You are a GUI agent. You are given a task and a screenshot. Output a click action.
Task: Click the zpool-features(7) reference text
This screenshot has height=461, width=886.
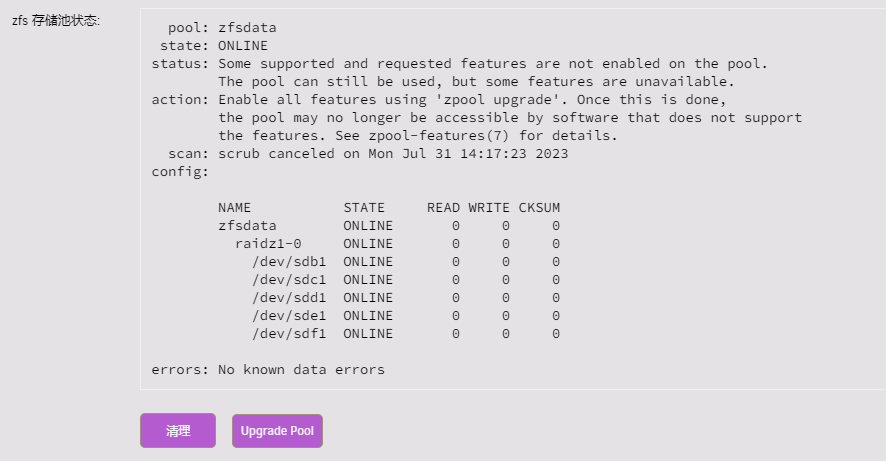tap(439, 136)
